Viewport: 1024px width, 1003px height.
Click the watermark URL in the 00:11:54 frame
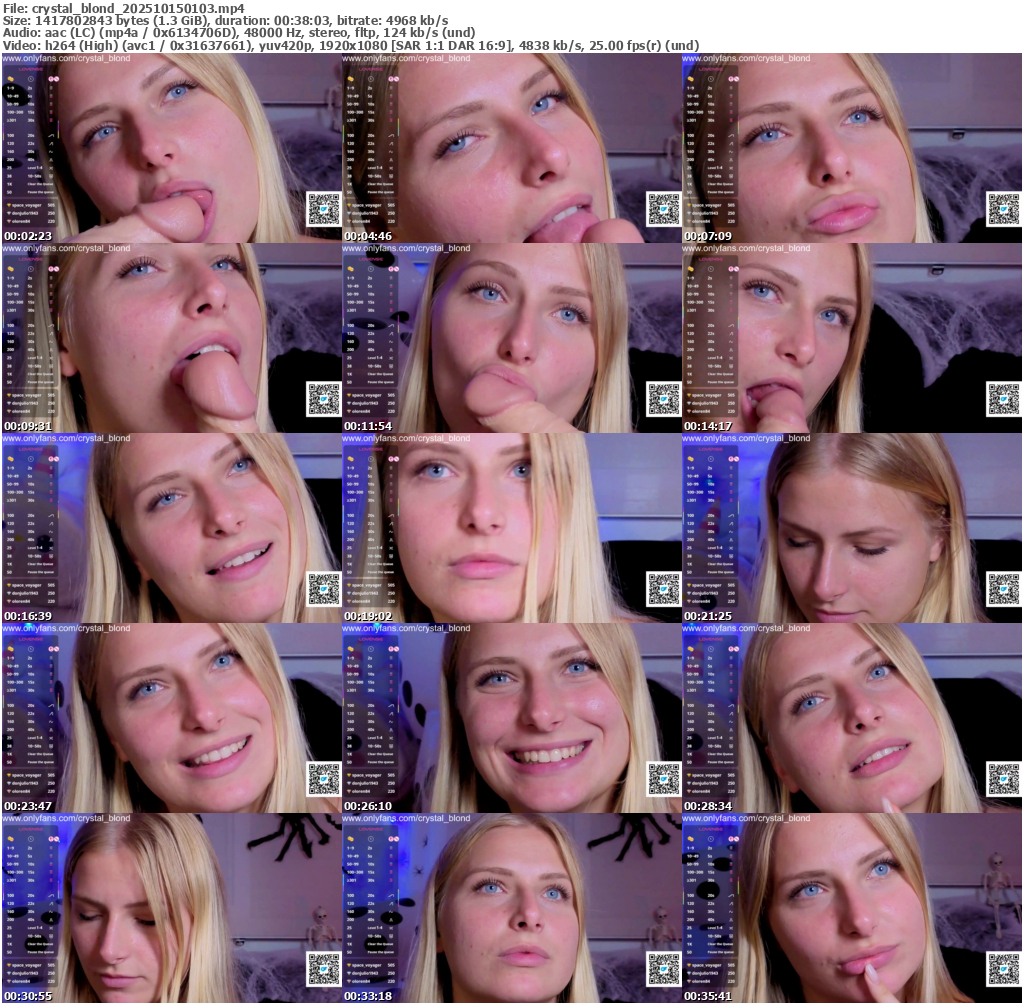[x=406, y=249]
